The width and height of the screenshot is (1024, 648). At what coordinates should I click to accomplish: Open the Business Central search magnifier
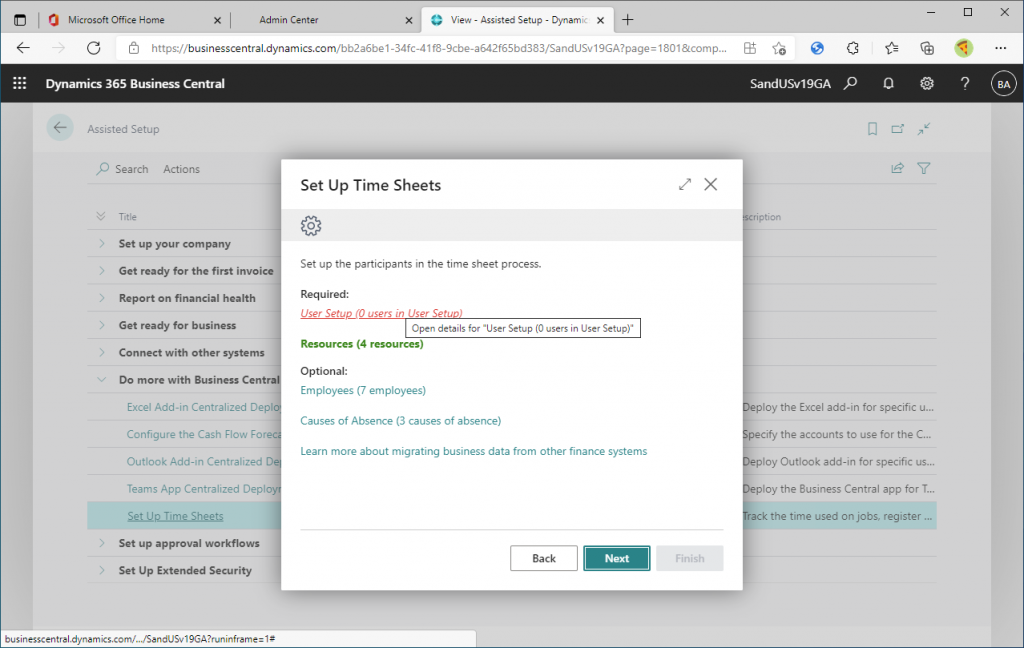pos(850,83)
